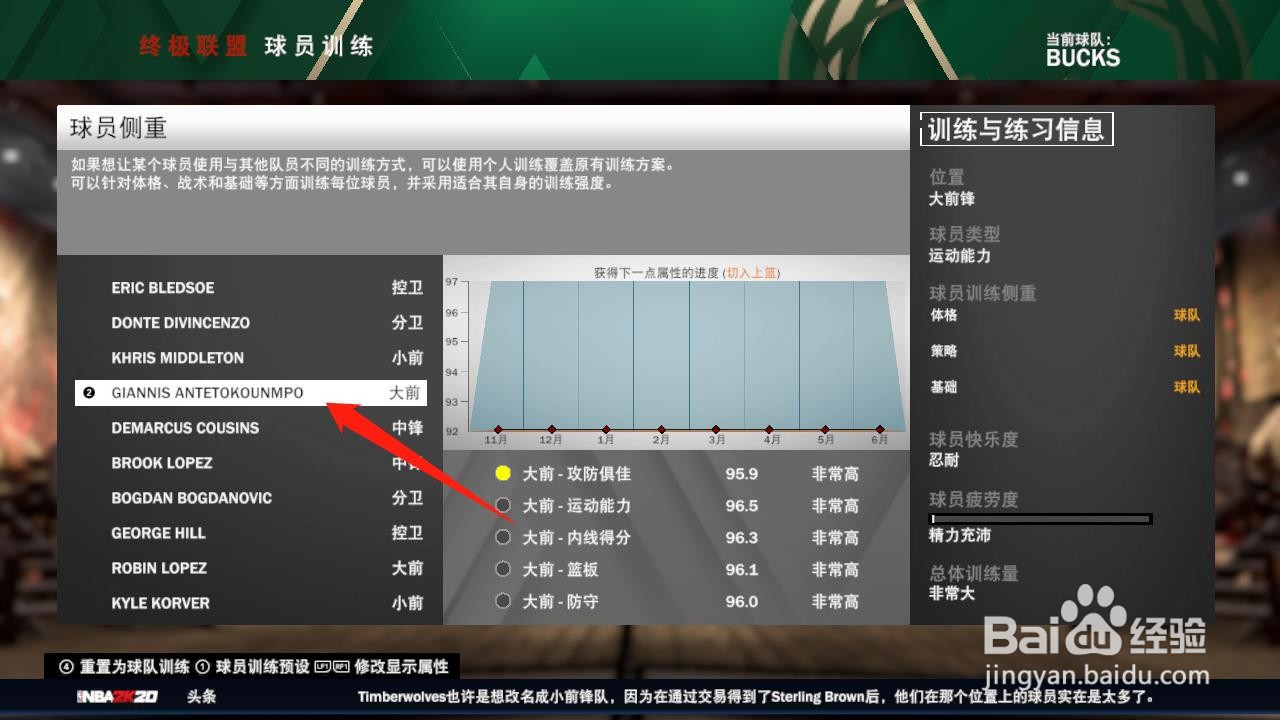The width and height of the screenshot is (1280, 720).
Task: Select the 大前 - 篮板 radio option
Action: (503, 569)
